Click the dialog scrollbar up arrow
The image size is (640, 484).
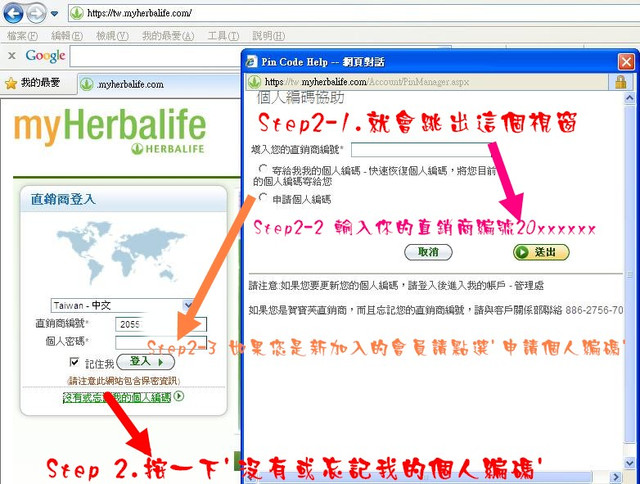(629, 98)
